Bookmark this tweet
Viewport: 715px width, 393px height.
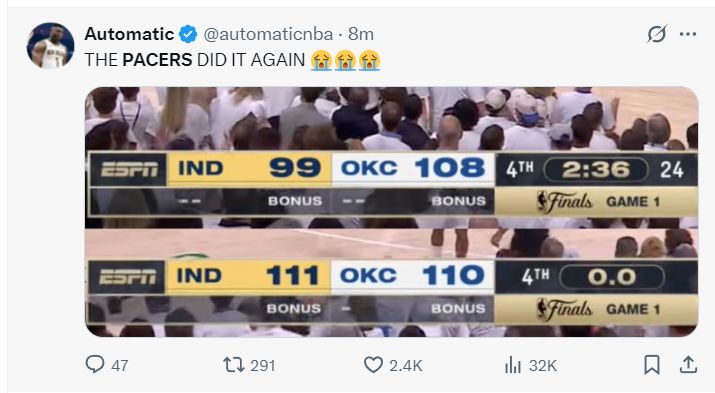pyautogui.click(x=652, y=365)
